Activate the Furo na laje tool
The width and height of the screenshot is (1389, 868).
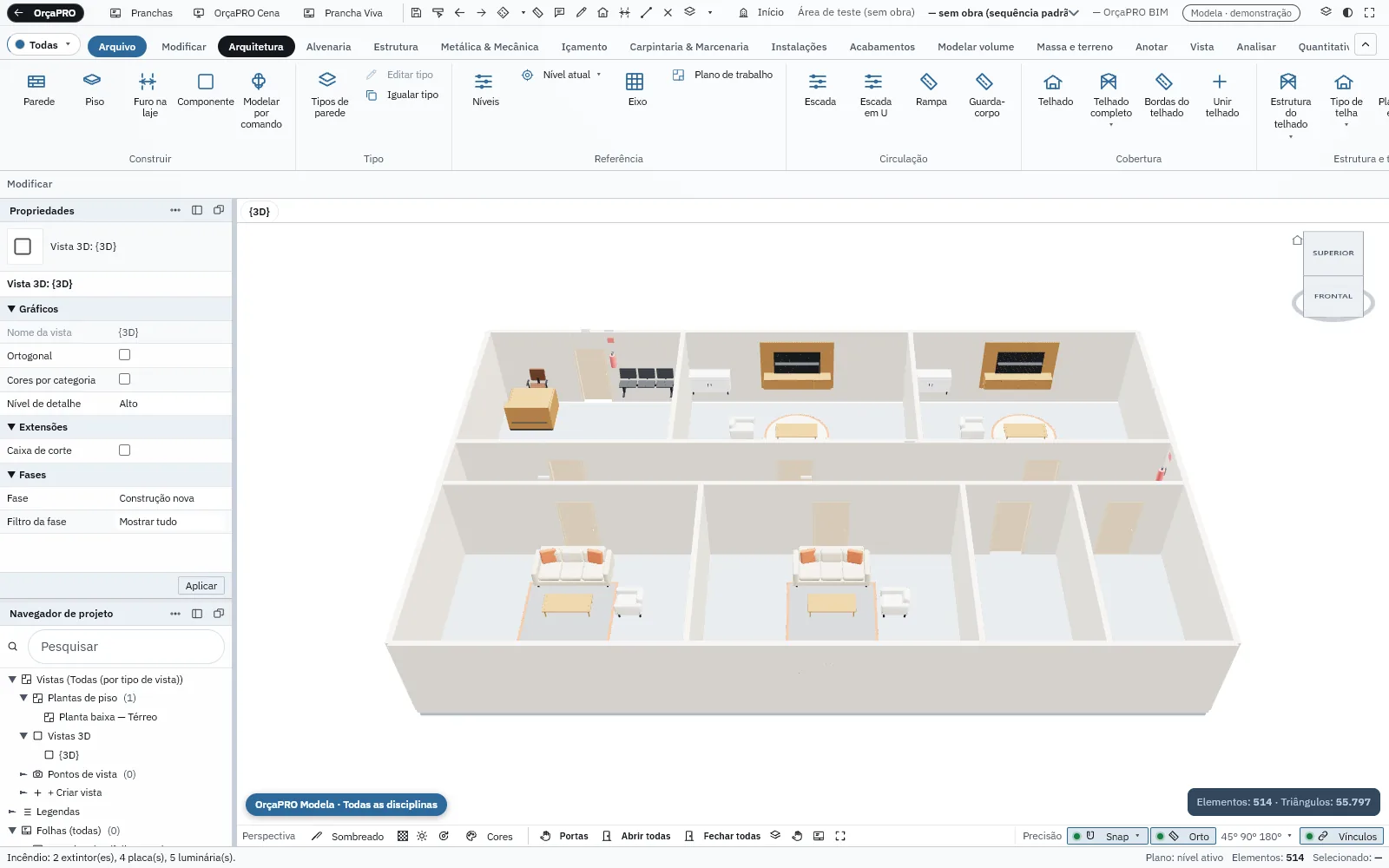click(149, 95)
